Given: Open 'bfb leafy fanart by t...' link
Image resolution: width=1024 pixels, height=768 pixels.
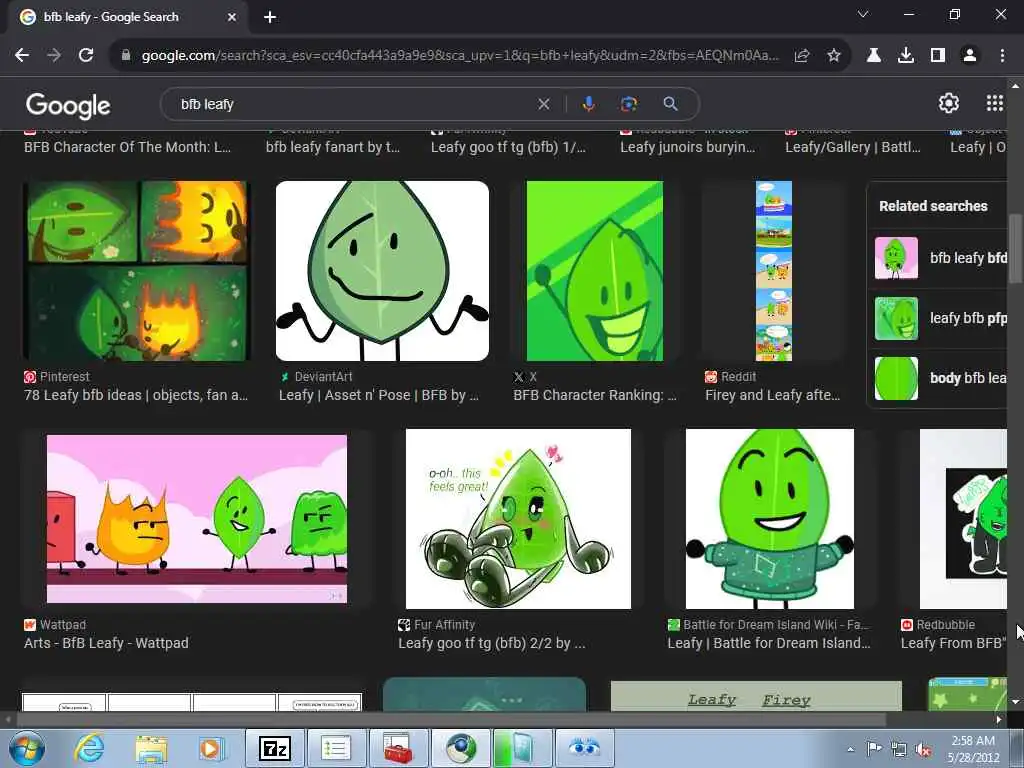Looking at the screenshot, I should point(333,147).
